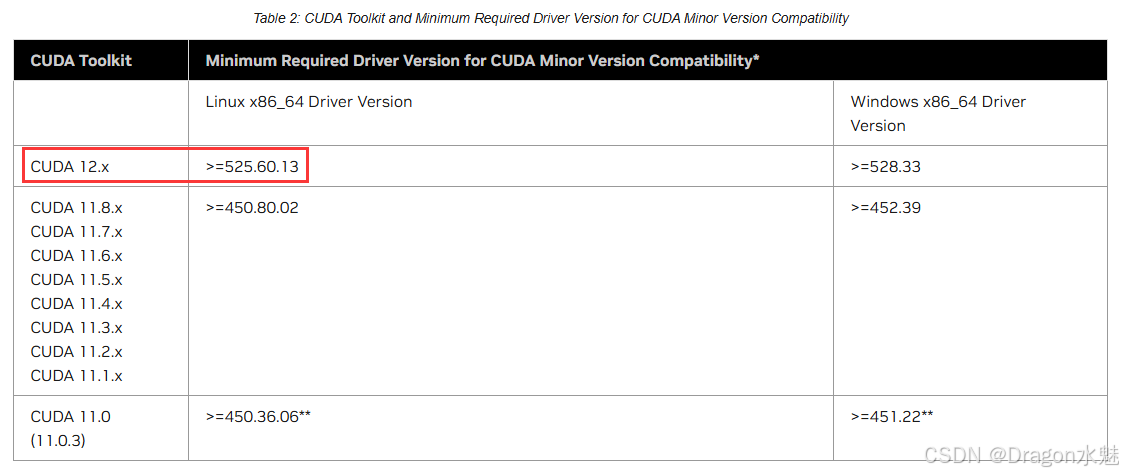Click the CUDA 11.6.x entry

pyautogui.click(x=77, y=256)
